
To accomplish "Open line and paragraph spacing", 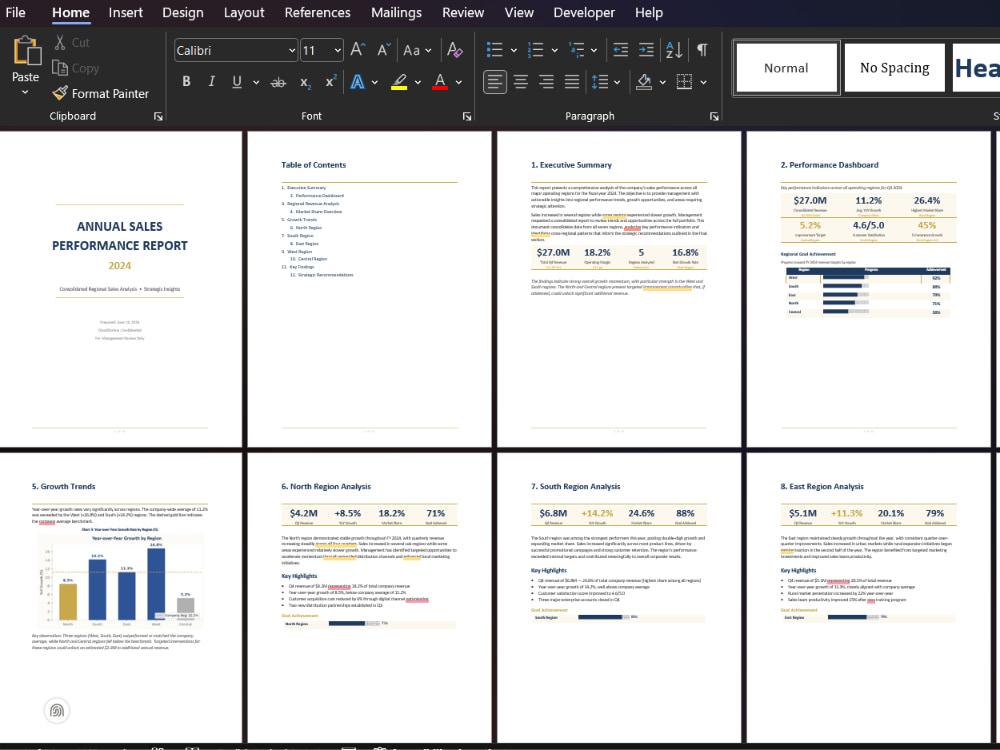I will coord(599,82).
